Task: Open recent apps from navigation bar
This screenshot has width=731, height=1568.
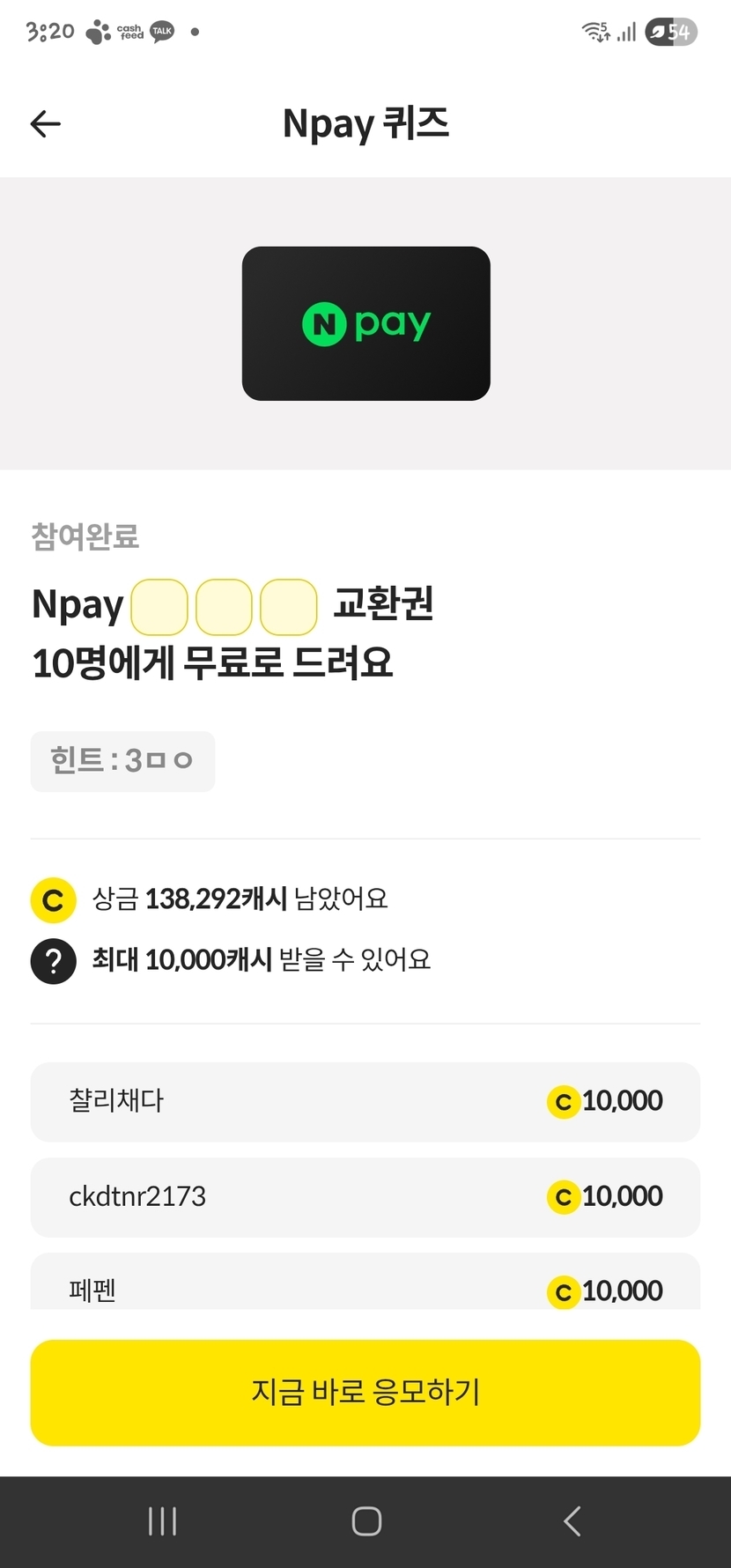Action: point(162,1520)
